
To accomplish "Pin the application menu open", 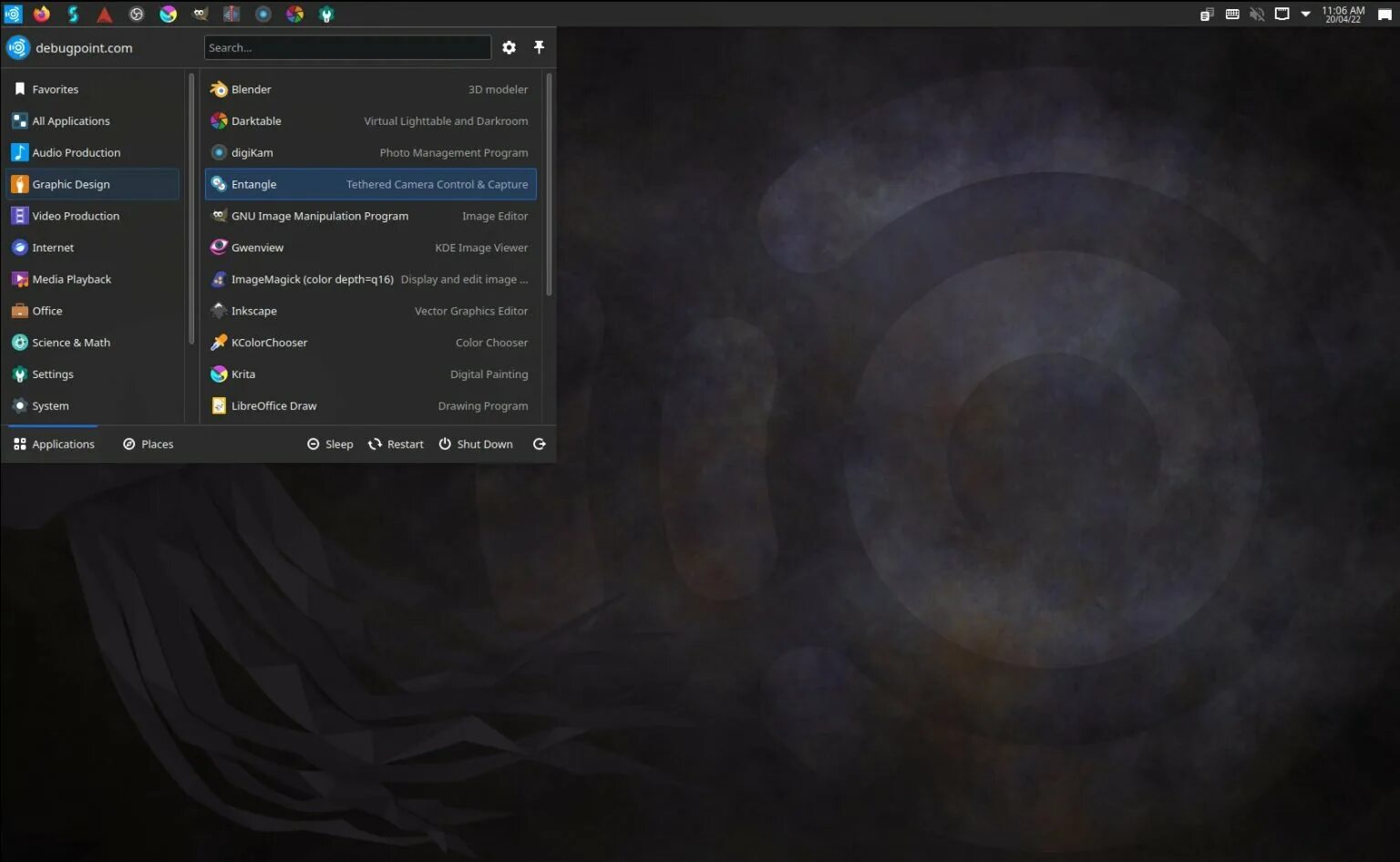I will [x=539, y=47].
